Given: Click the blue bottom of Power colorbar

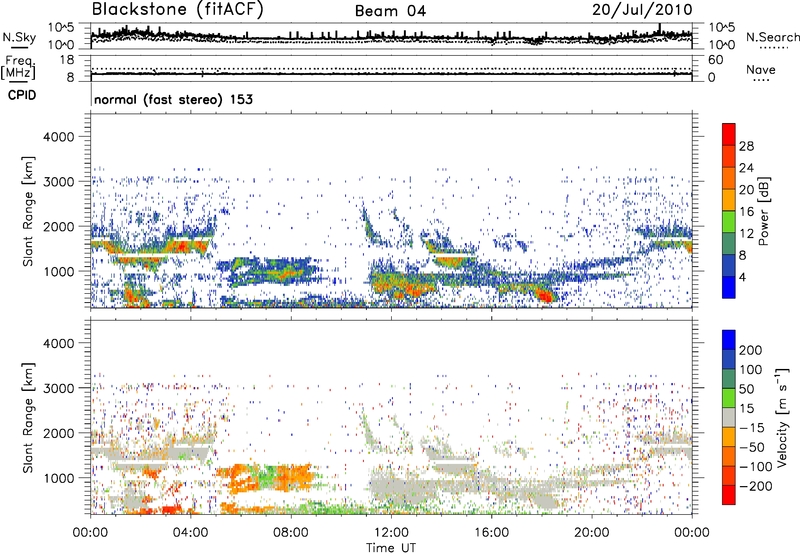Looking at the screenshot, I should (729, 287).
